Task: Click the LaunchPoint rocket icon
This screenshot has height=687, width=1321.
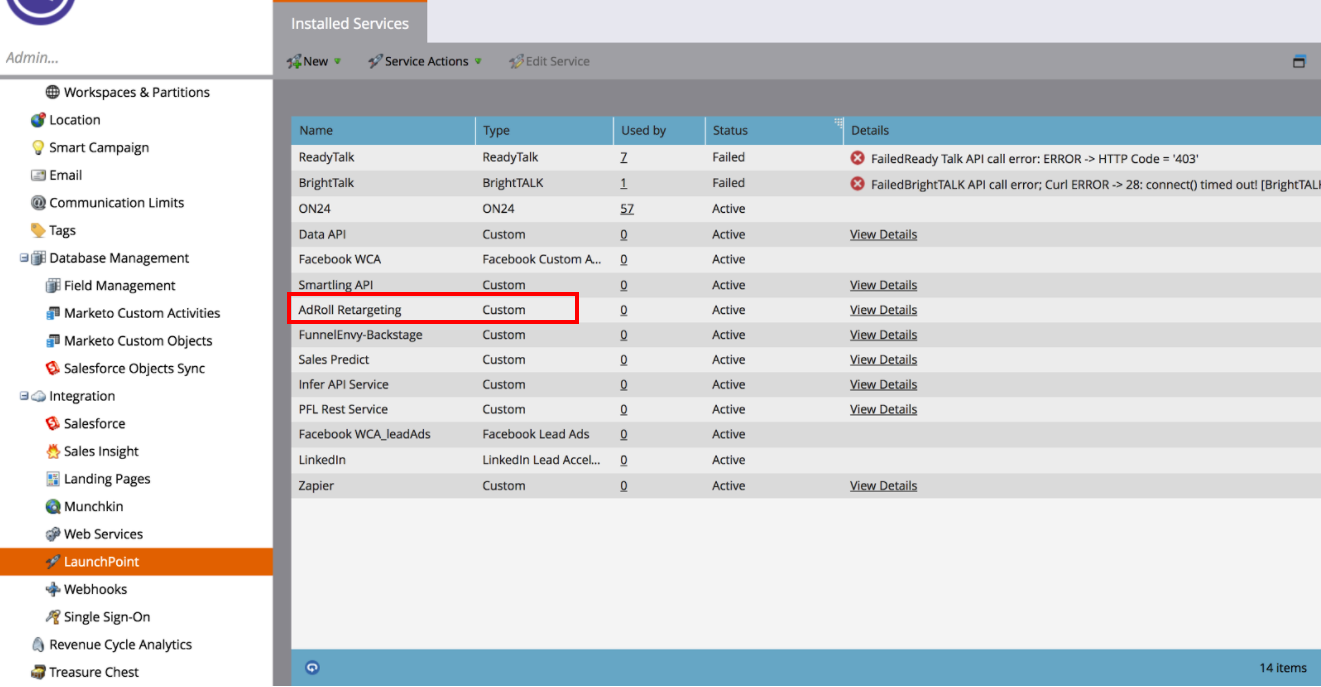Action: (x=53, y=562)
